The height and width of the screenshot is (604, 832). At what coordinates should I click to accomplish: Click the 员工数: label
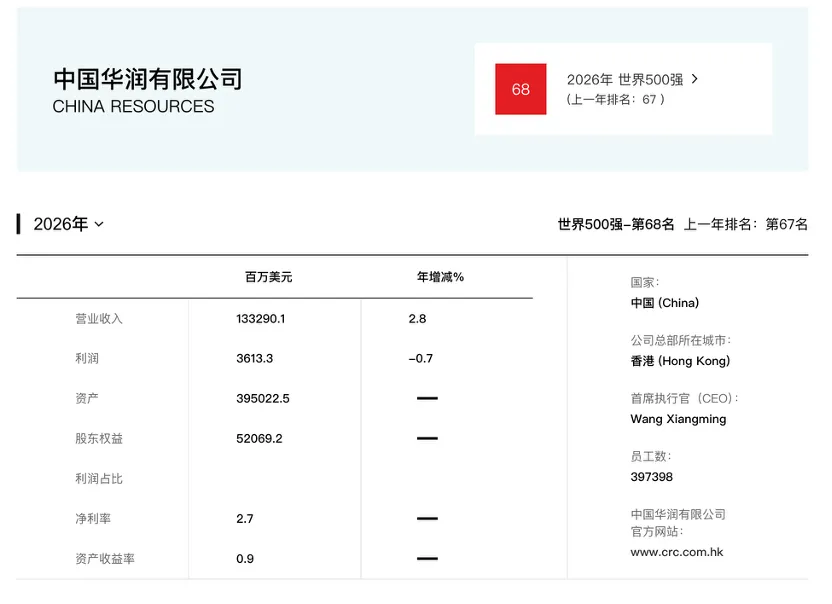click(x=651, y=456)
